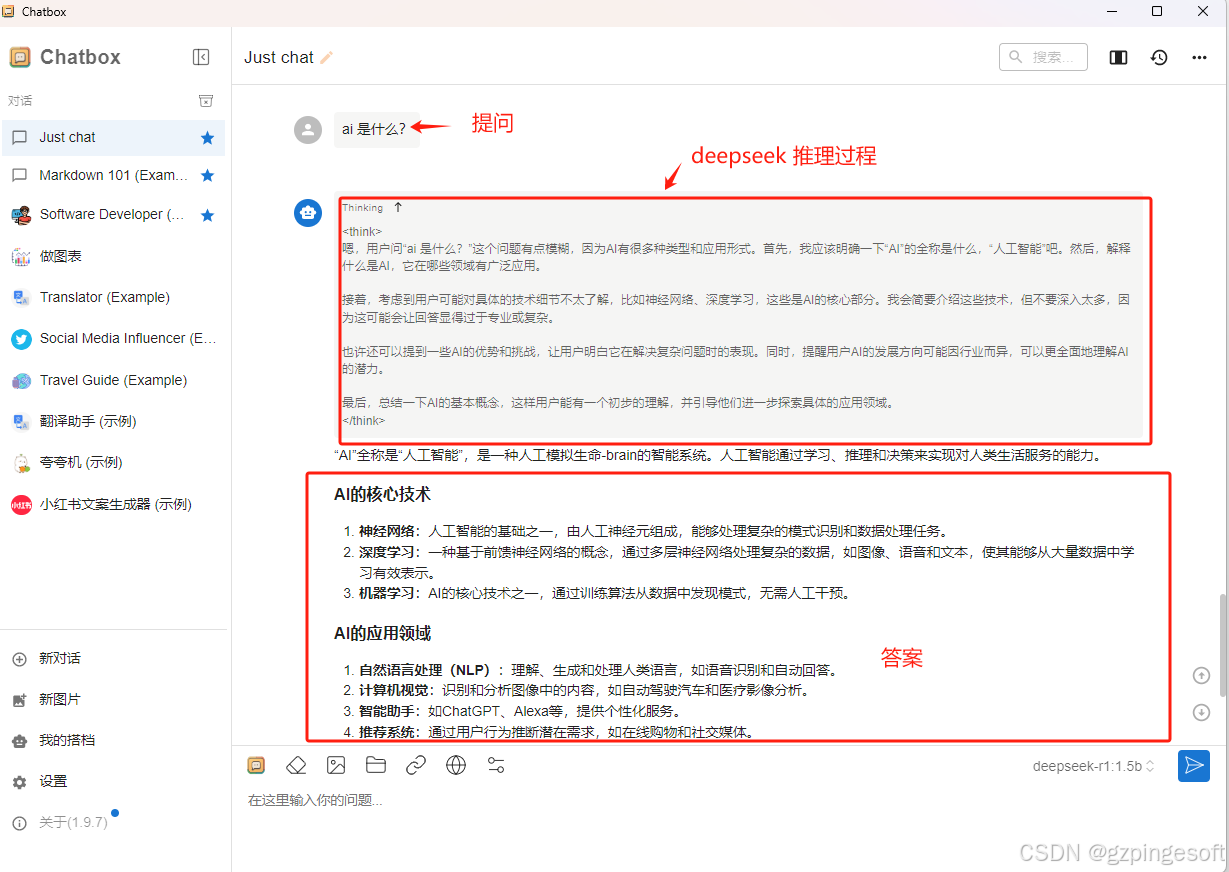Click the Chatbox logo in the sidebar header
Image resolution: width=1229 pixels, height=872 pixels.
point(20,57)
